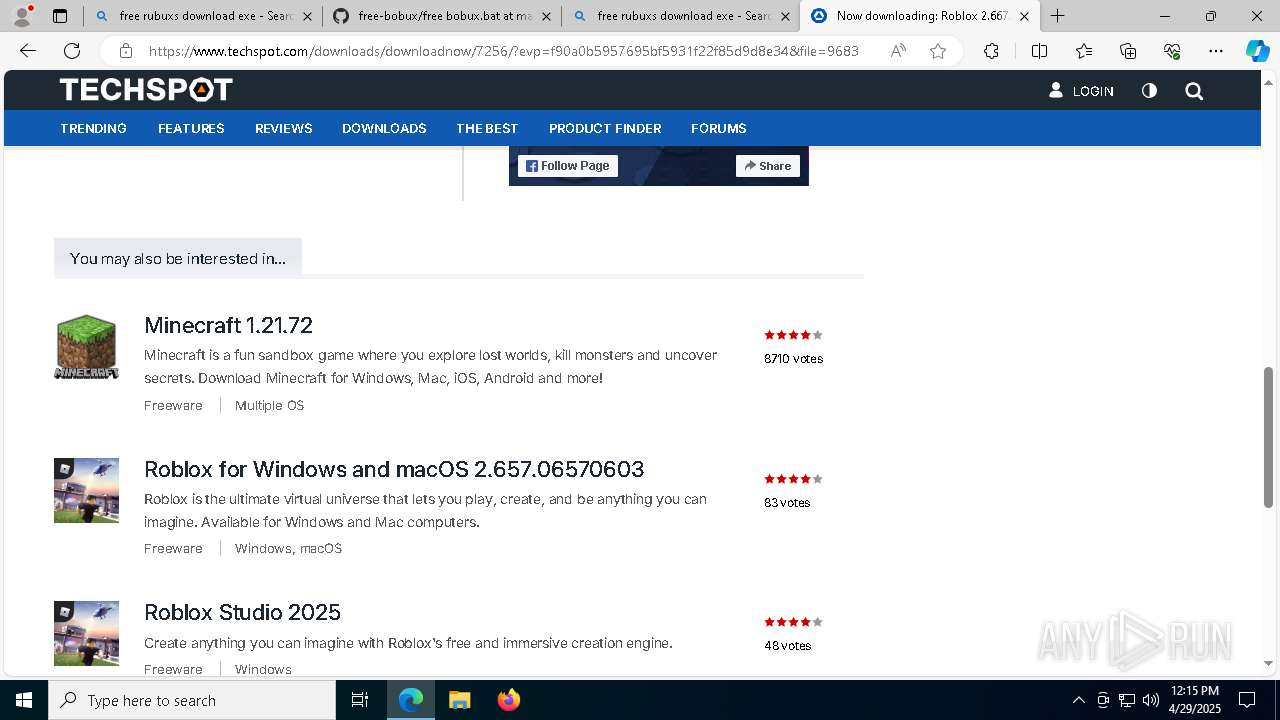The width and height of the screenshot is (1280, 720).
Task: Click the Read aloud icon
Action: pos(898,51)
